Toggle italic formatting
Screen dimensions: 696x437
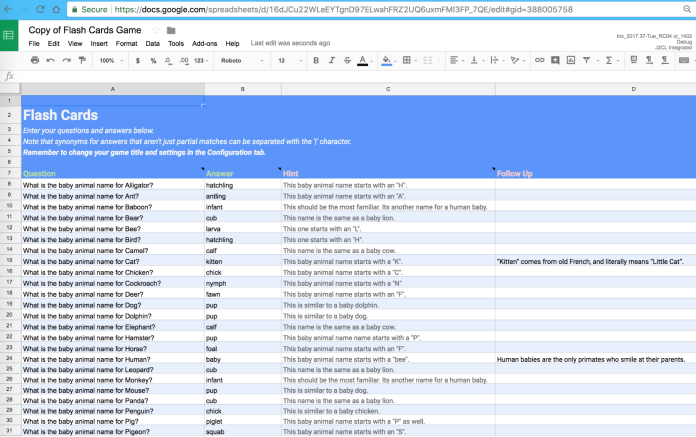[x=331, y=60]
